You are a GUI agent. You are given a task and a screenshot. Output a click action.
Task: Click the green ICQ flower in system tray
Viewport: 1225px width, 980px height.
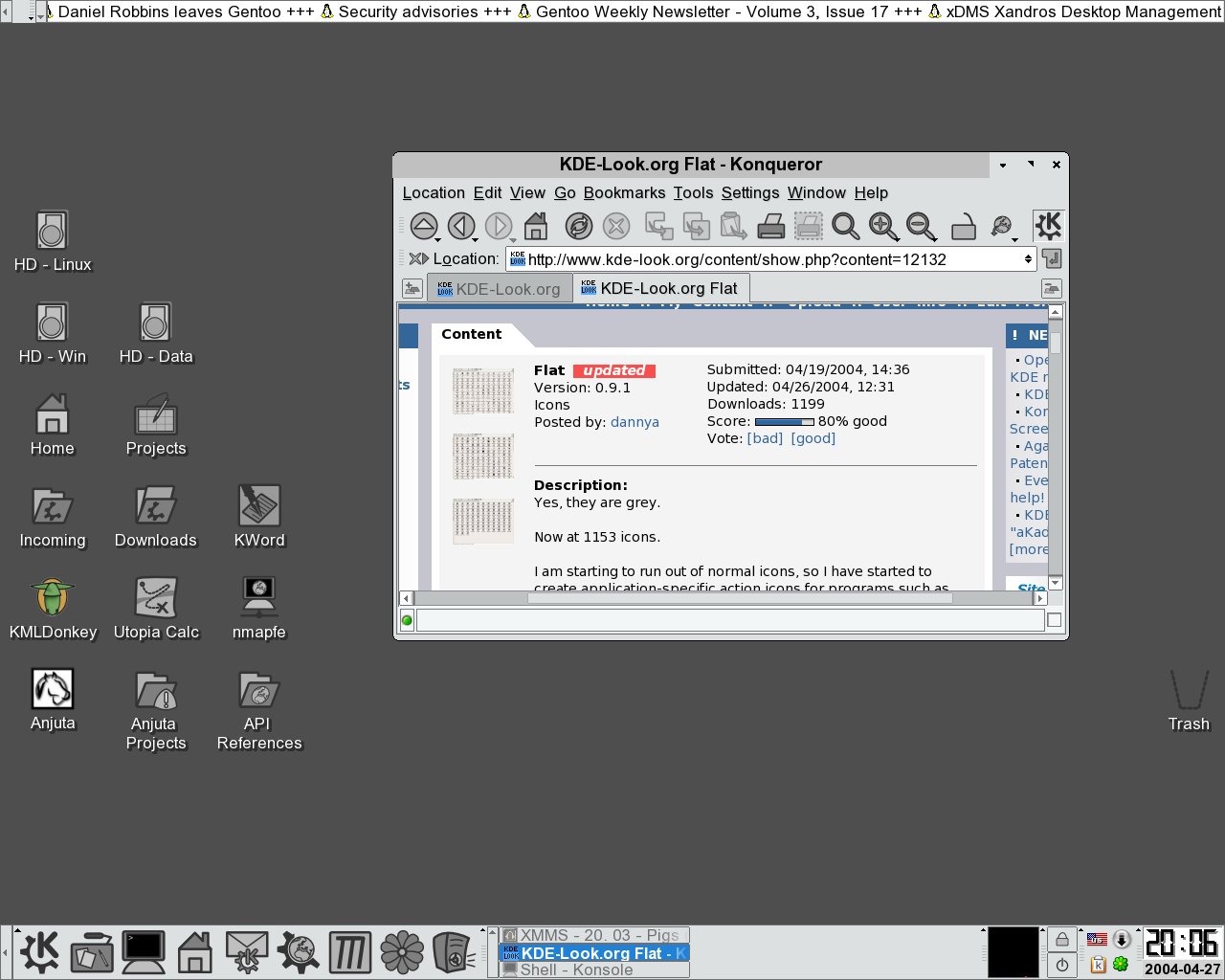point(1121,964)
